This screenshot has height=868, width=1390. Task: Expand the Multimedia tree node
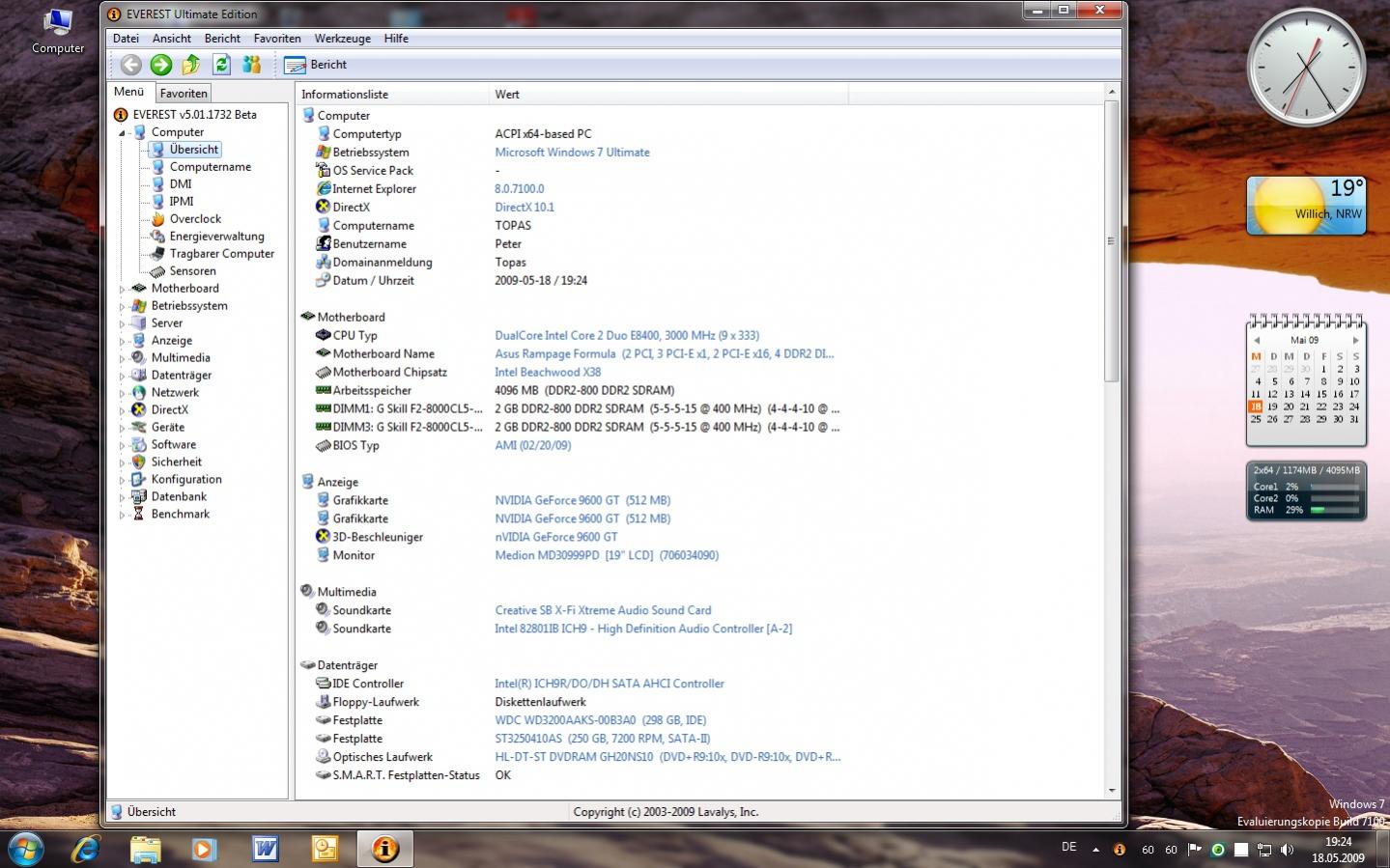[123, 358]
